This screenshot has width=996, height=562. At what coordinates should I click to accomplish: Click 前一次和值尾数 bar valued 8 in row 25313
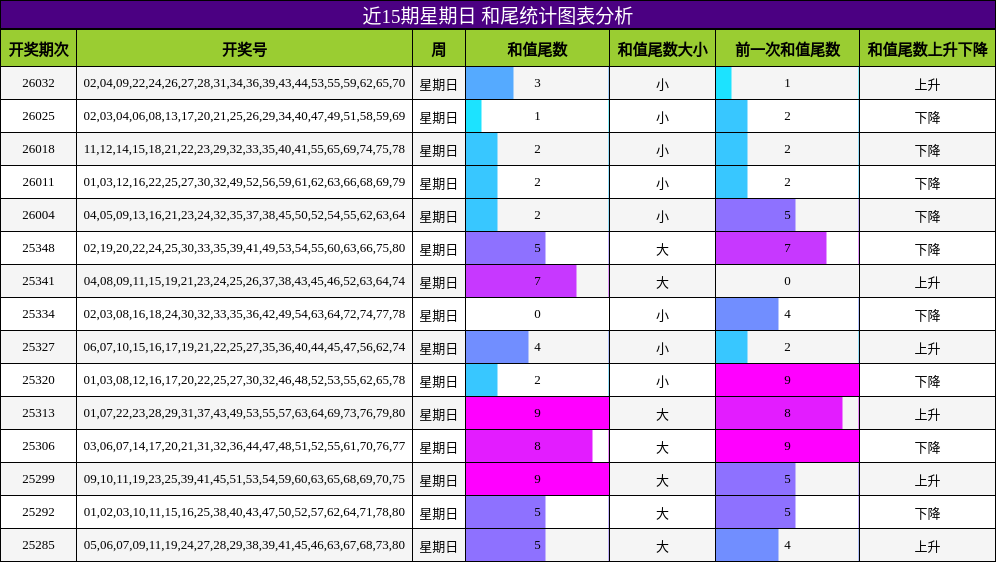[779, 413]
